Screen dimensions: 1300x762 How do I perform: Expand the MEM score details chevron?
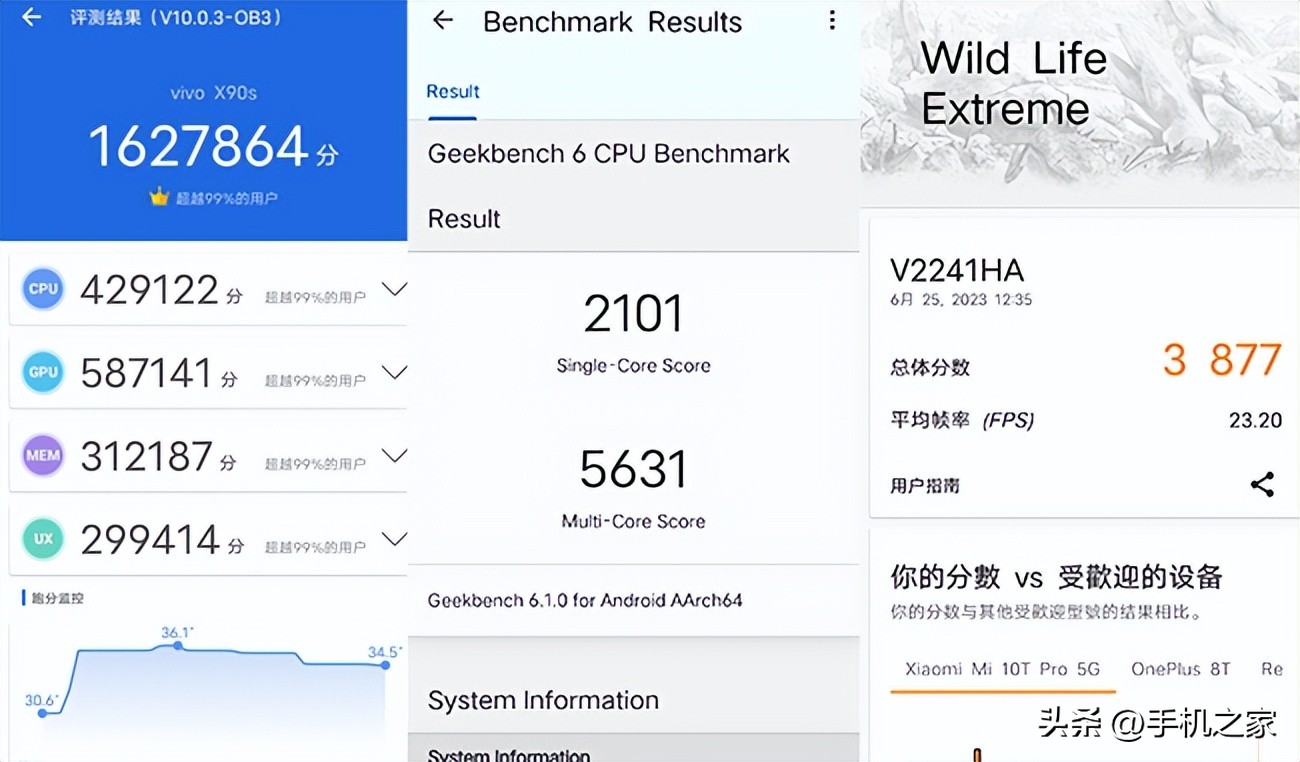point(394,455)
